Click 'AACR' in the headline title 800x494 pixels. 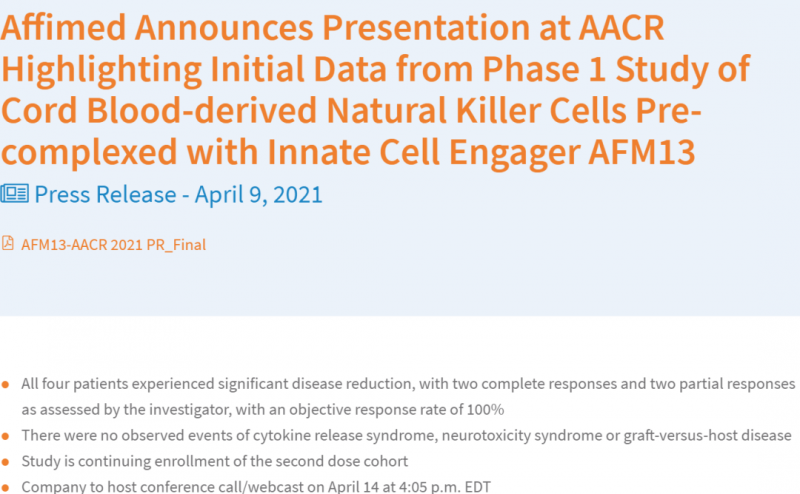pos(621,28)
